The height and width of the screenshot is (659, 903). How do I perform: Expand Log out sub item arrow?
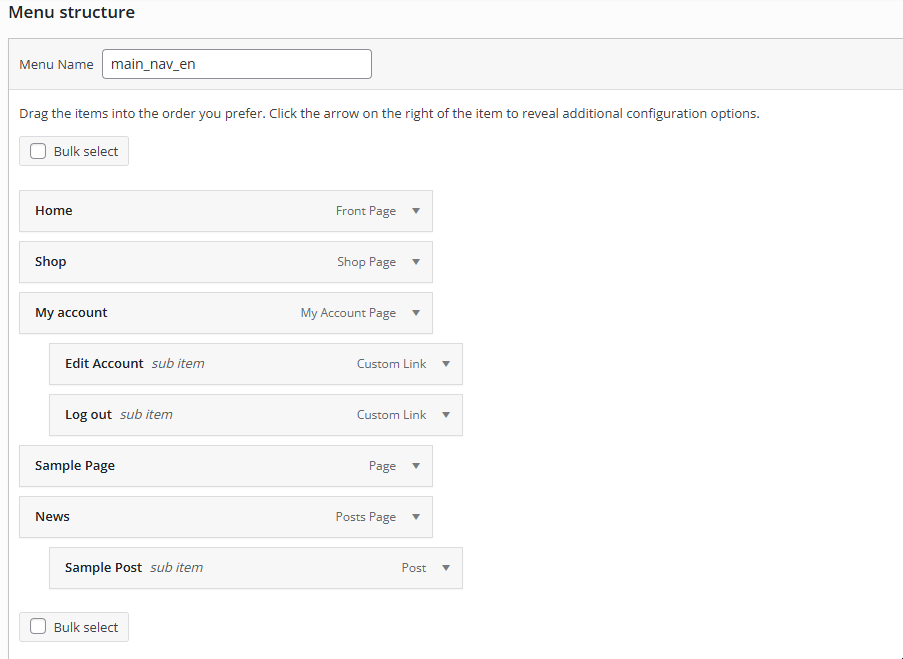446,415
